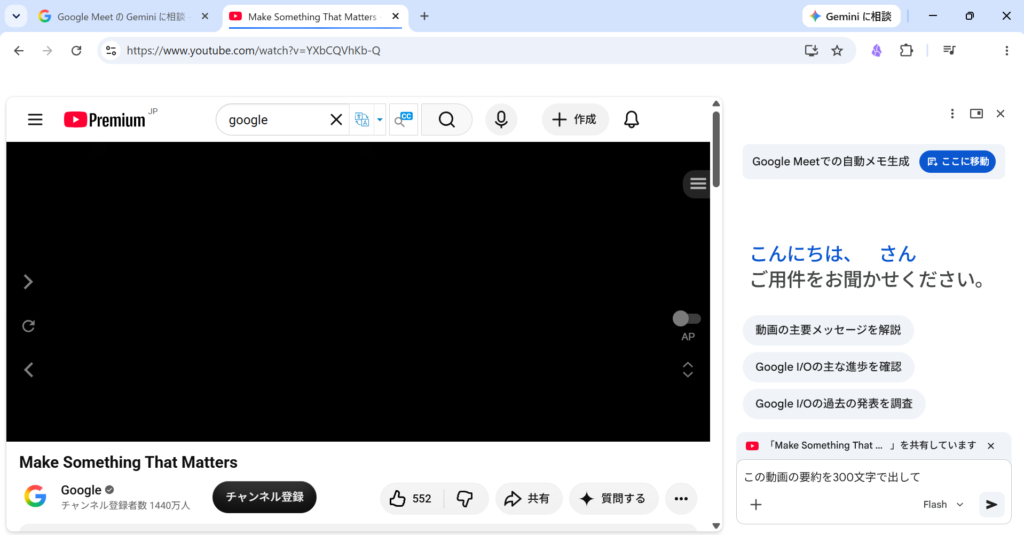Send the Gemini prompt
The image size is (1024, 535).
point(991,504)
